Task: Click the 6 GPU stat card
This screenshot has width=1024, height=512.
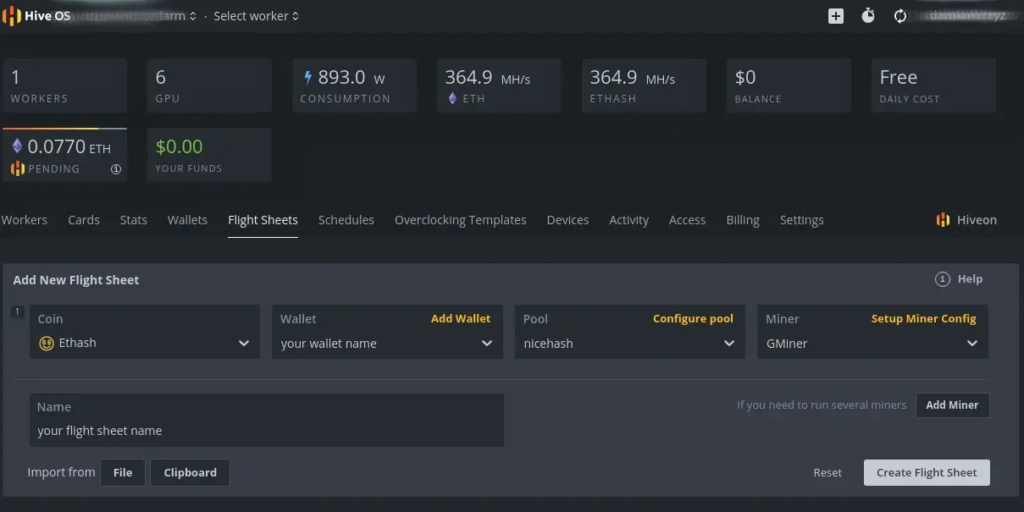Action: coord(210,86)
